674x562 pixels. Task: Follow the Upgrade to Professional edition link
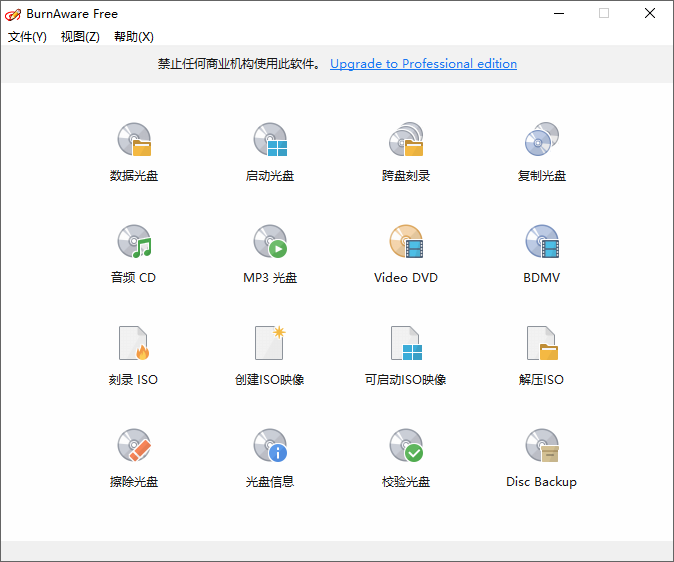423,64
